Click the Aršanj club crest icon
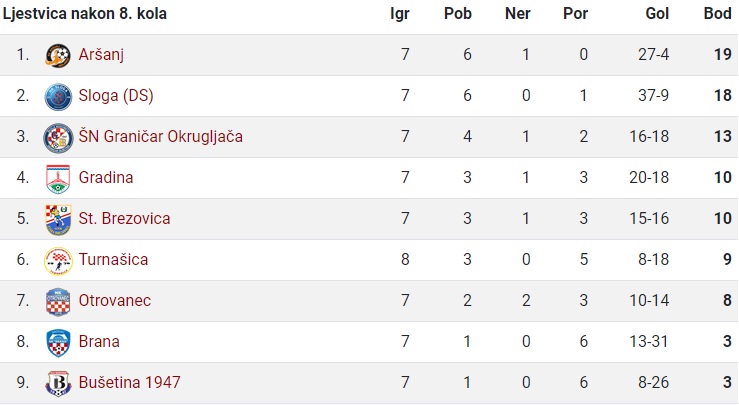 [58, 55]
